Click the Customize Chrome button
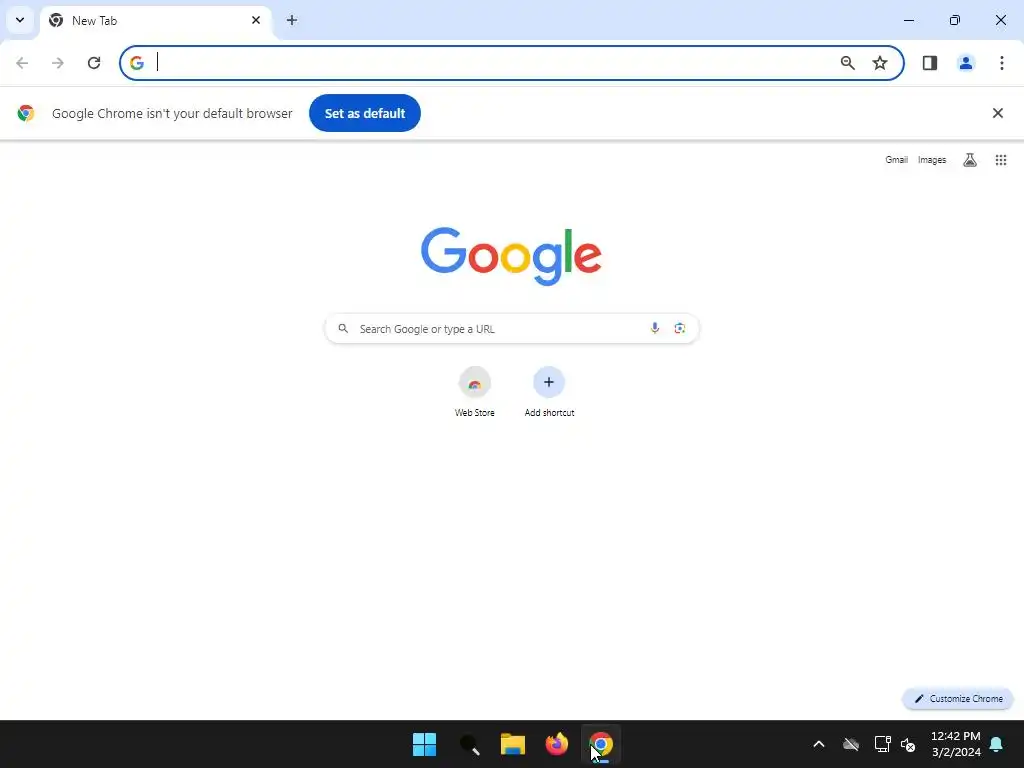 (958, 699)
